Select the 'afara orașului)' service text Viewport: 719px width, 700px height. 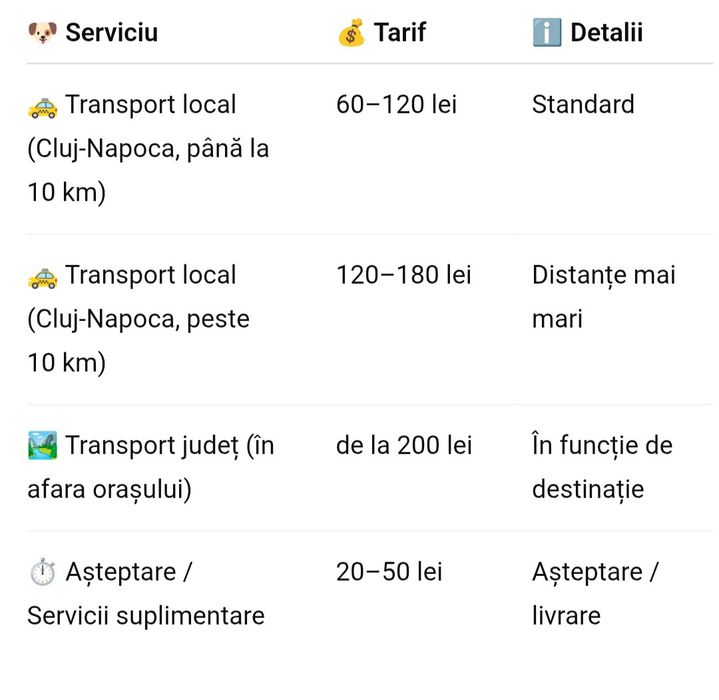point(110,490)
